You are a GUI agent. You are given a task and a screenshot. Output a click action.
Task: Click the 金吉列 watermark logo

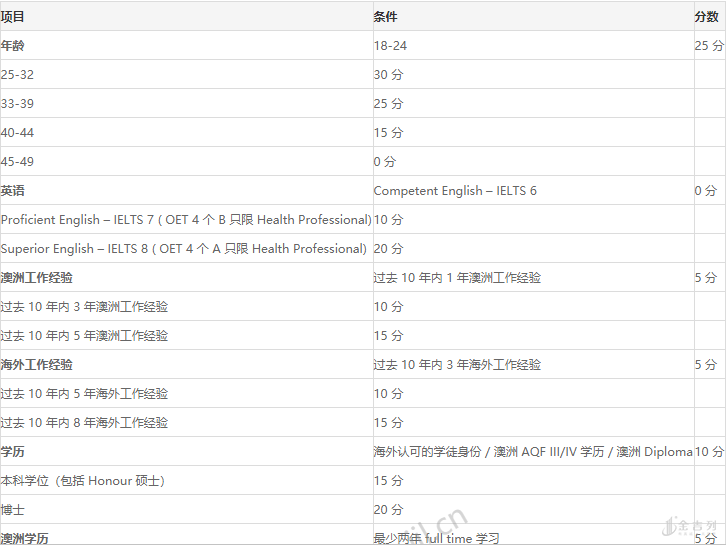[x=691, y=526]
